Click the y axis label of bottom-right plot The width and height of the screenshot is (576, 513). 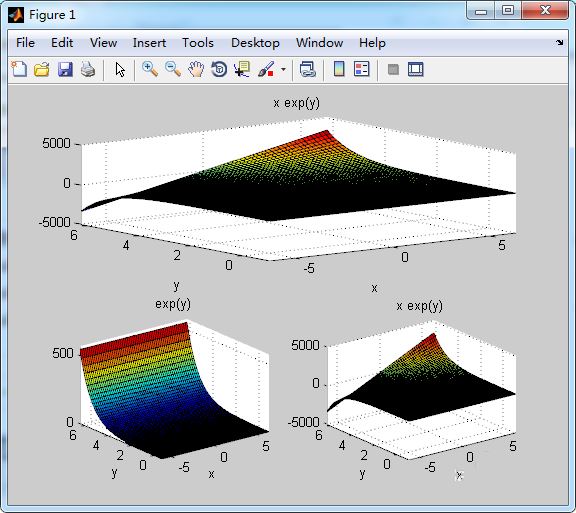pos(363,473)
